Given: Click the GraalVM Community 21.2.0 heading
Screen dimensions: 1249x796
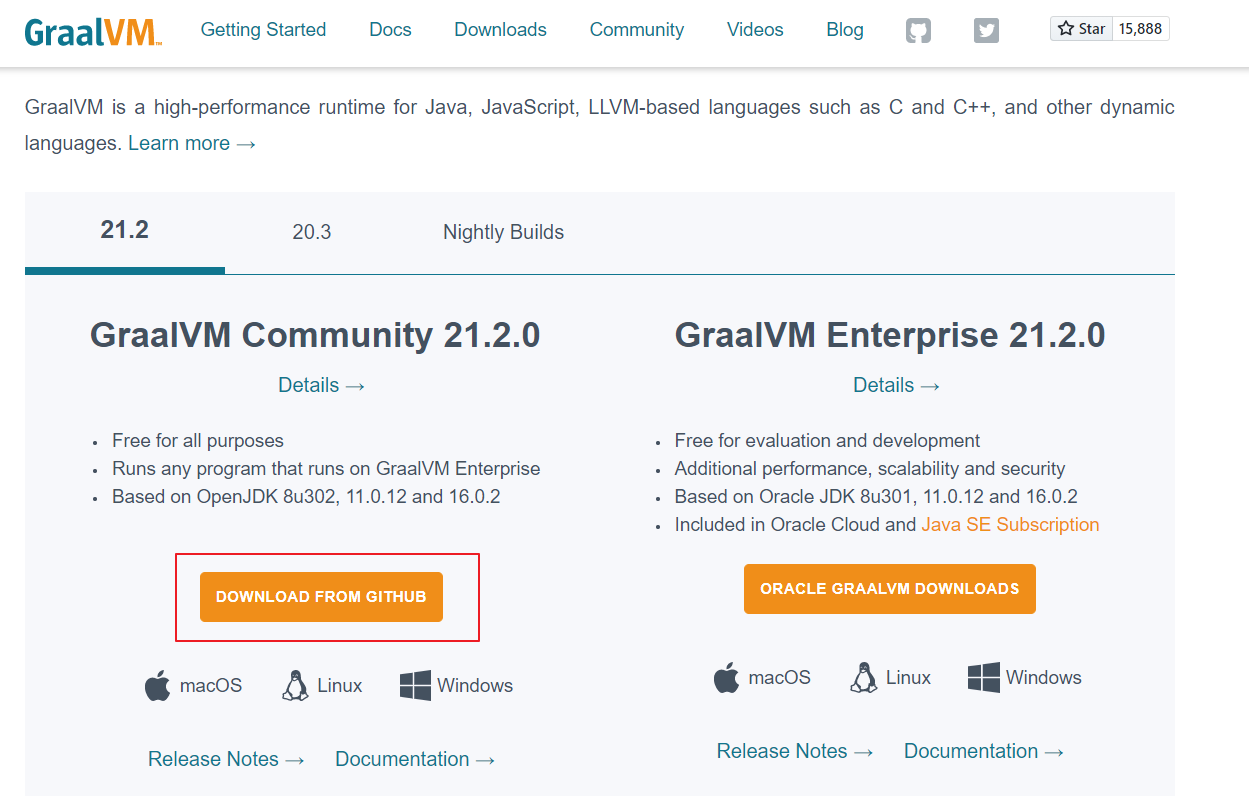Looking at the screenshot, I should 315,335.
